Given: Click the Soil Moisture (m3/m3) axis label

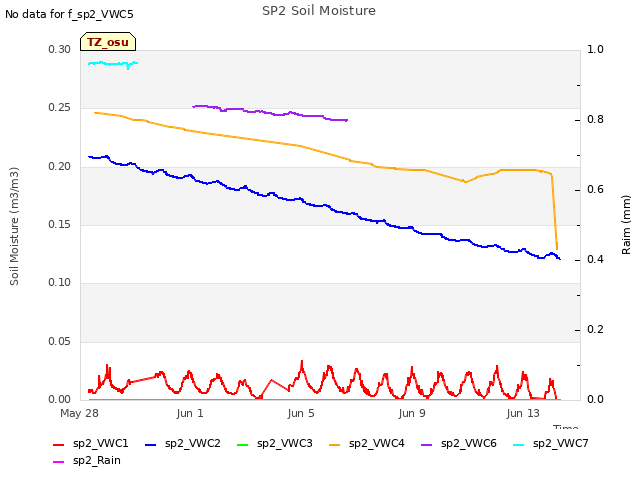Looking at the screenshot, I should click(x=14, y=226).
